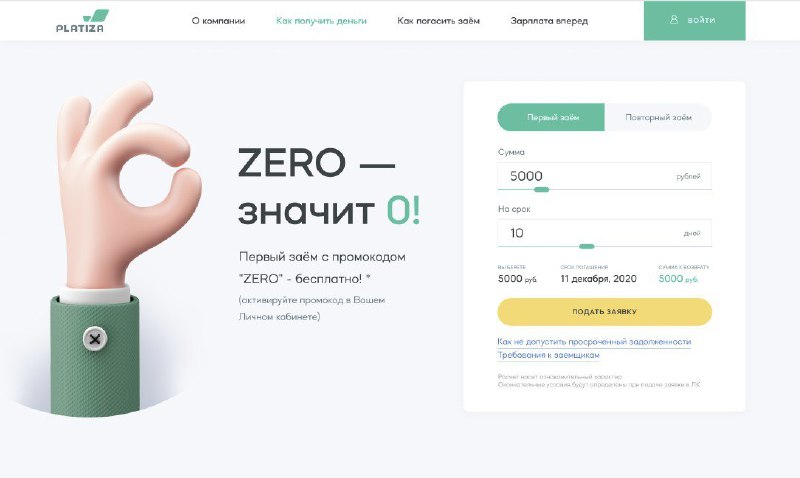800x478 pixels.
Task: Switch to Повторный заём tab
Action: 658,117
